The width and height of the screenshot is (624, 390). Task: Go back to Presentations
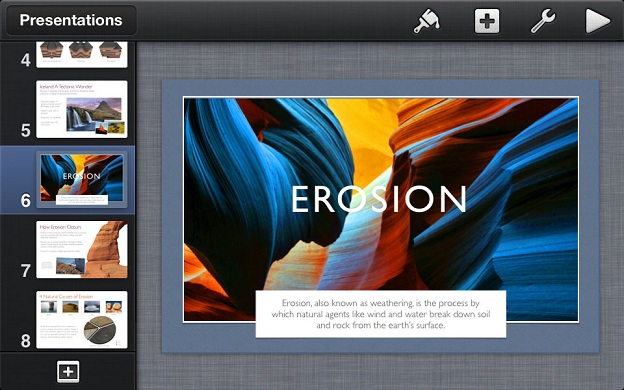coord(71,20)
